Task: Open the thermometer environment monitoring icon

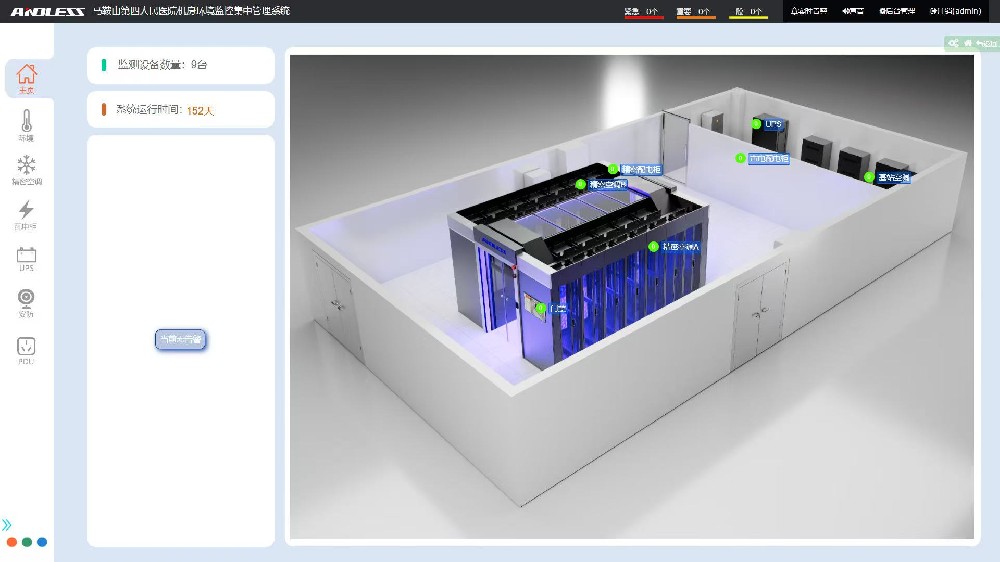Action: point(26,126)
